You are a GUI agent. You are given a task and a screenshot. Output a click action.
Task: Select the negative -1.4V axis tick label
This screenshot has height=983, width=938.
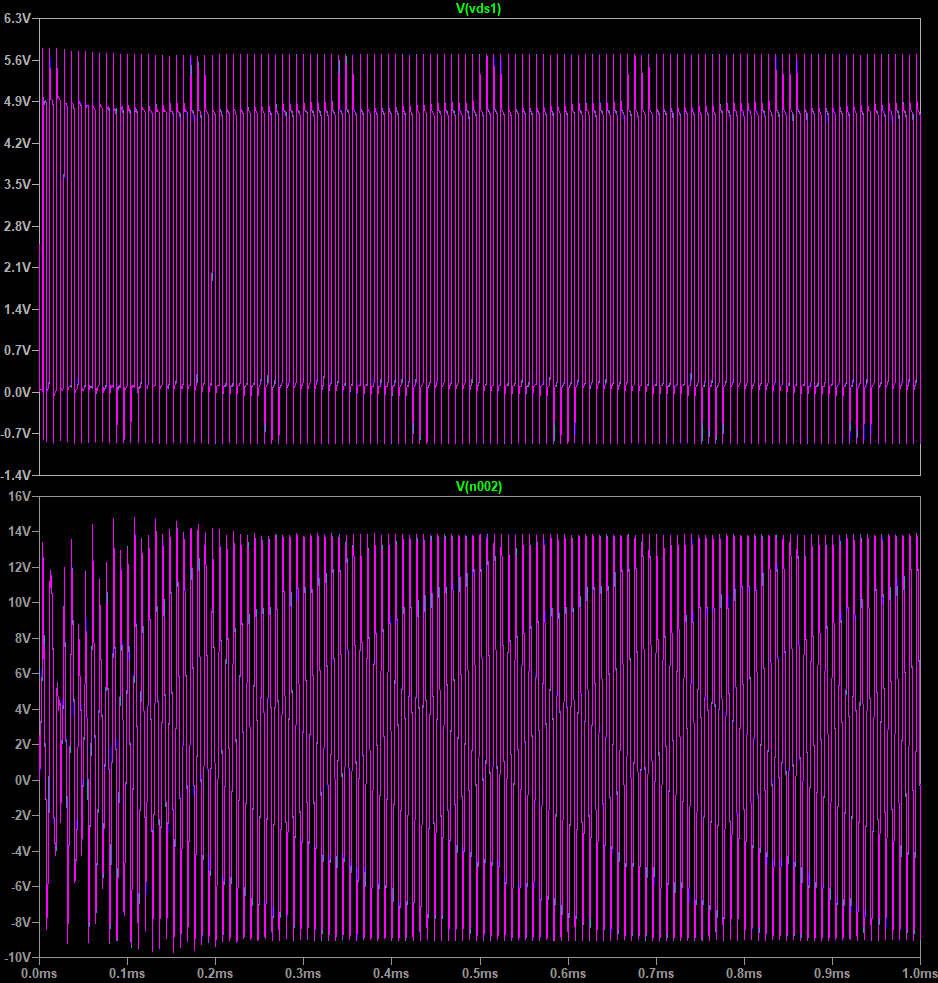16,475
